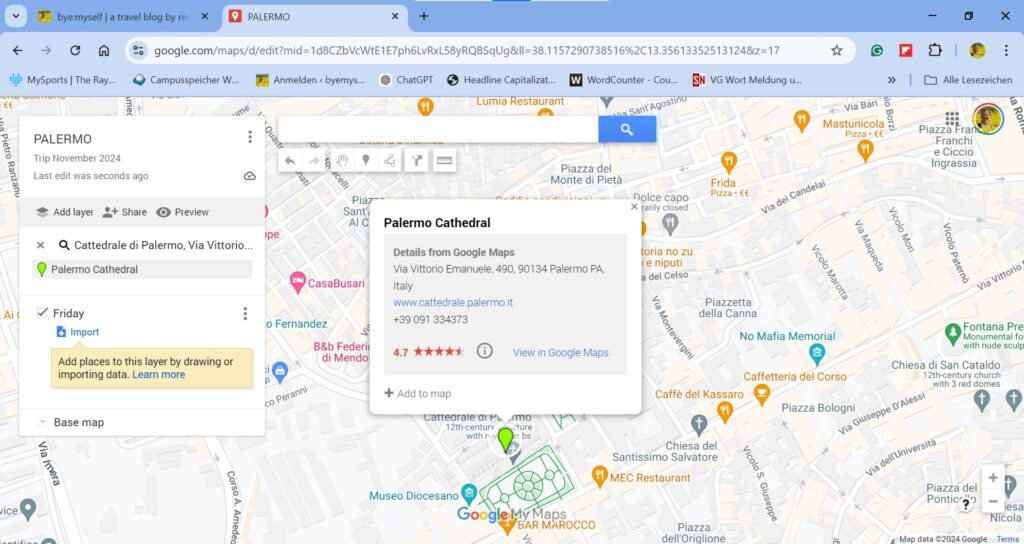Redo the last map edit
Viewport: 1024px width, 544px height.
click(314, 161)
